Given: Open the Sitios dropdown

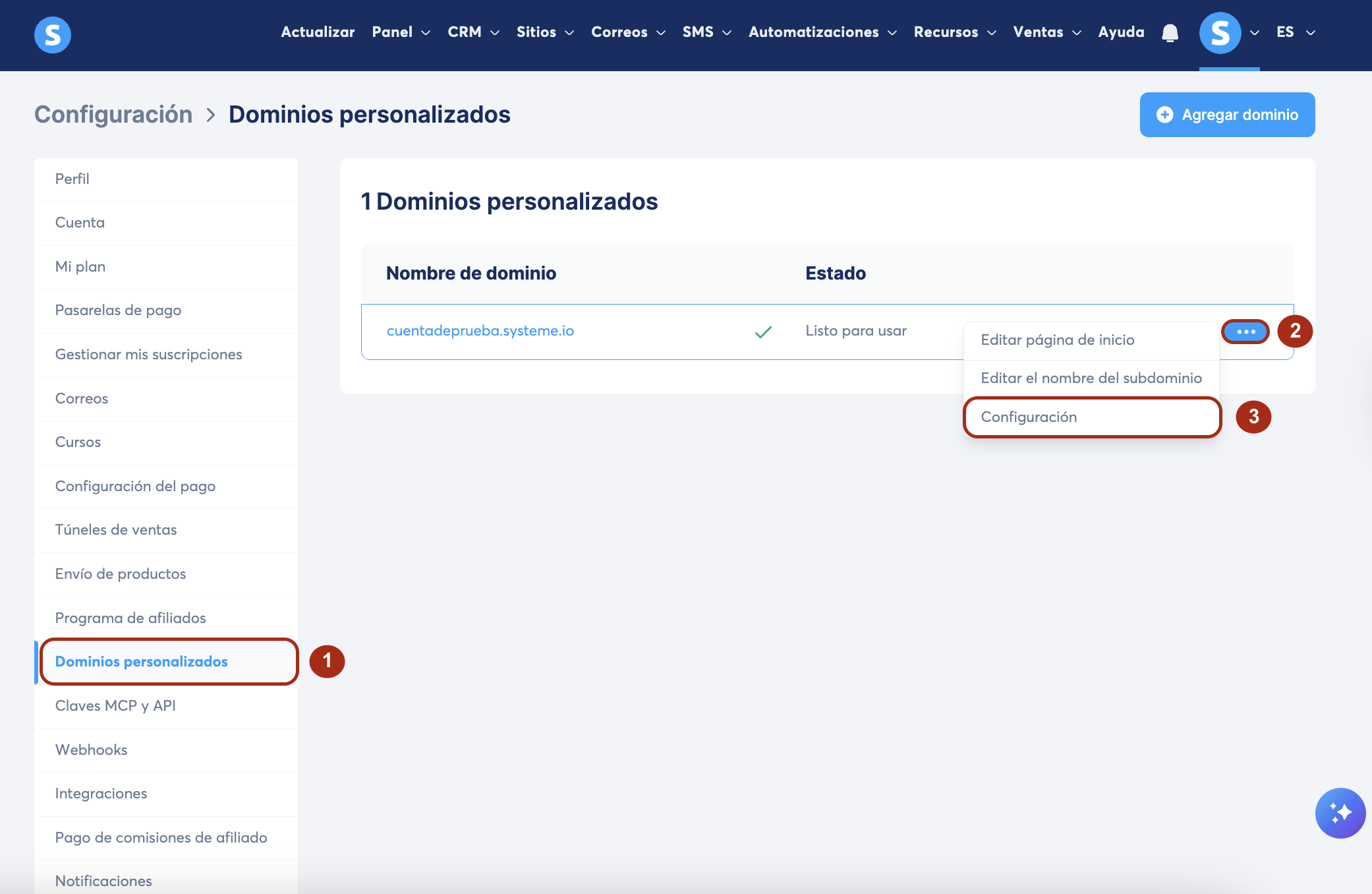Looking at the screenshot, I should click(x=545, y=32).
